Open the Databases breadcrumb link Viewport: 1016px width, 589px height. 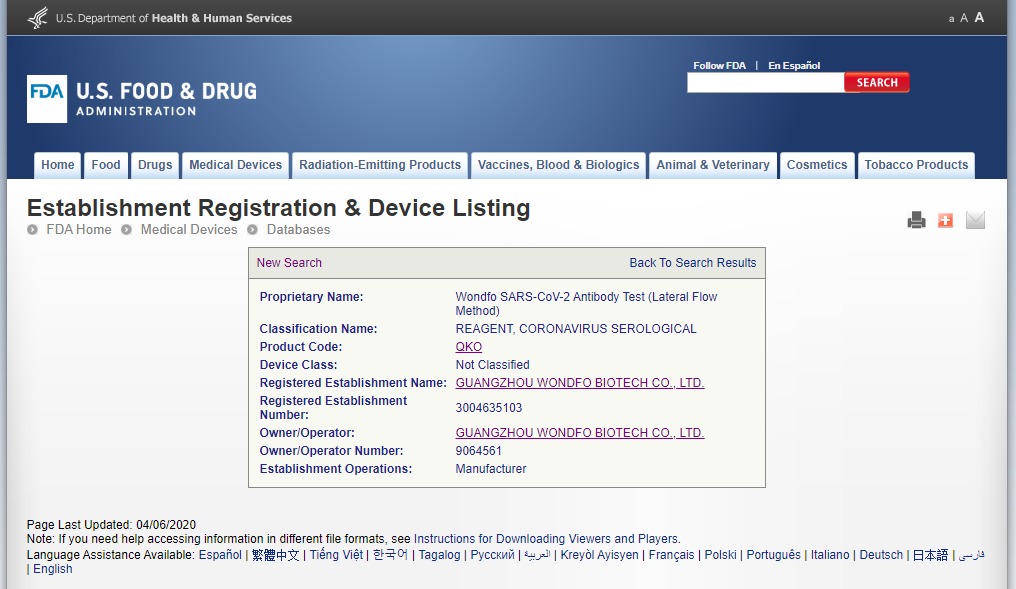click(x=298, y=230)
